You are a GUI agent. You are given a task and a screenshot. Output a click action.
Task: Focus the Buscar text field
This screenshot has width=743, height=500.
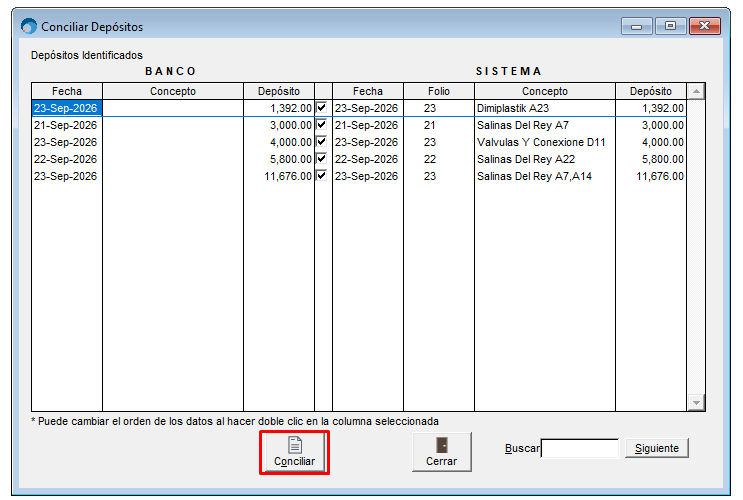(x=580, y=448)
